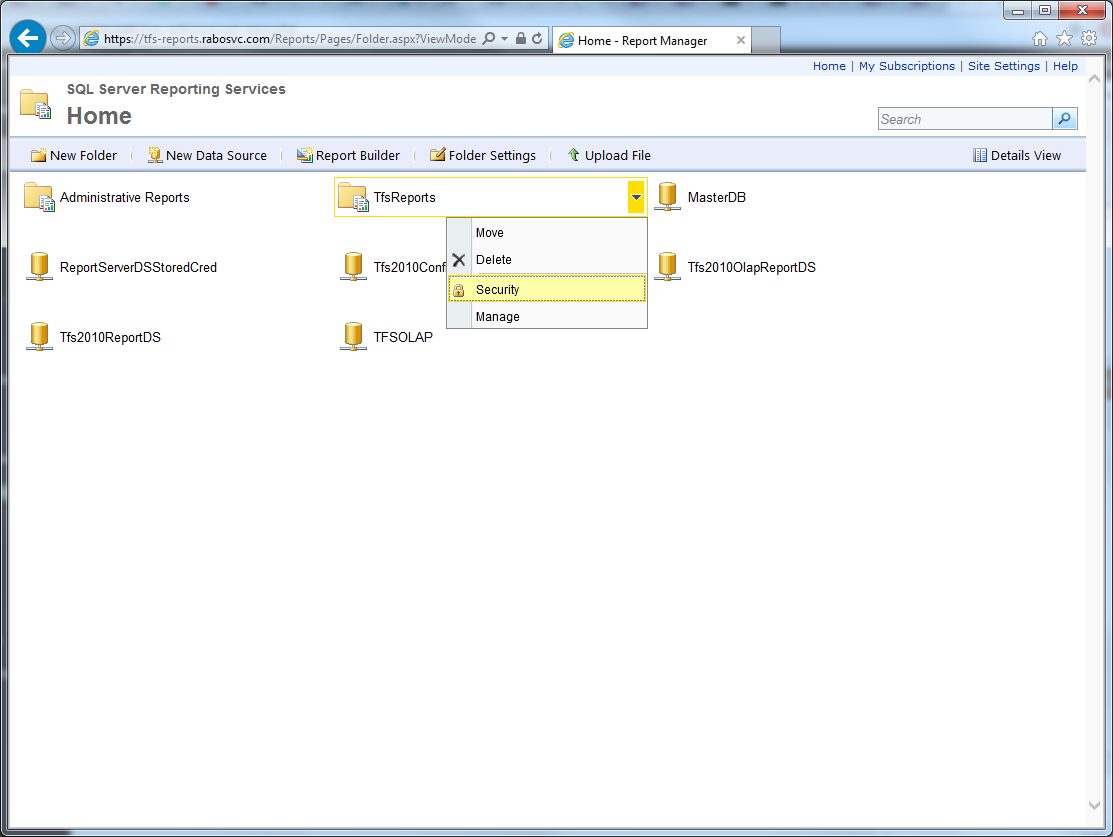Click the Tfs2010OlapReportDS data source icon
The height and width of the screenshot is (837, 1113).
667,267
